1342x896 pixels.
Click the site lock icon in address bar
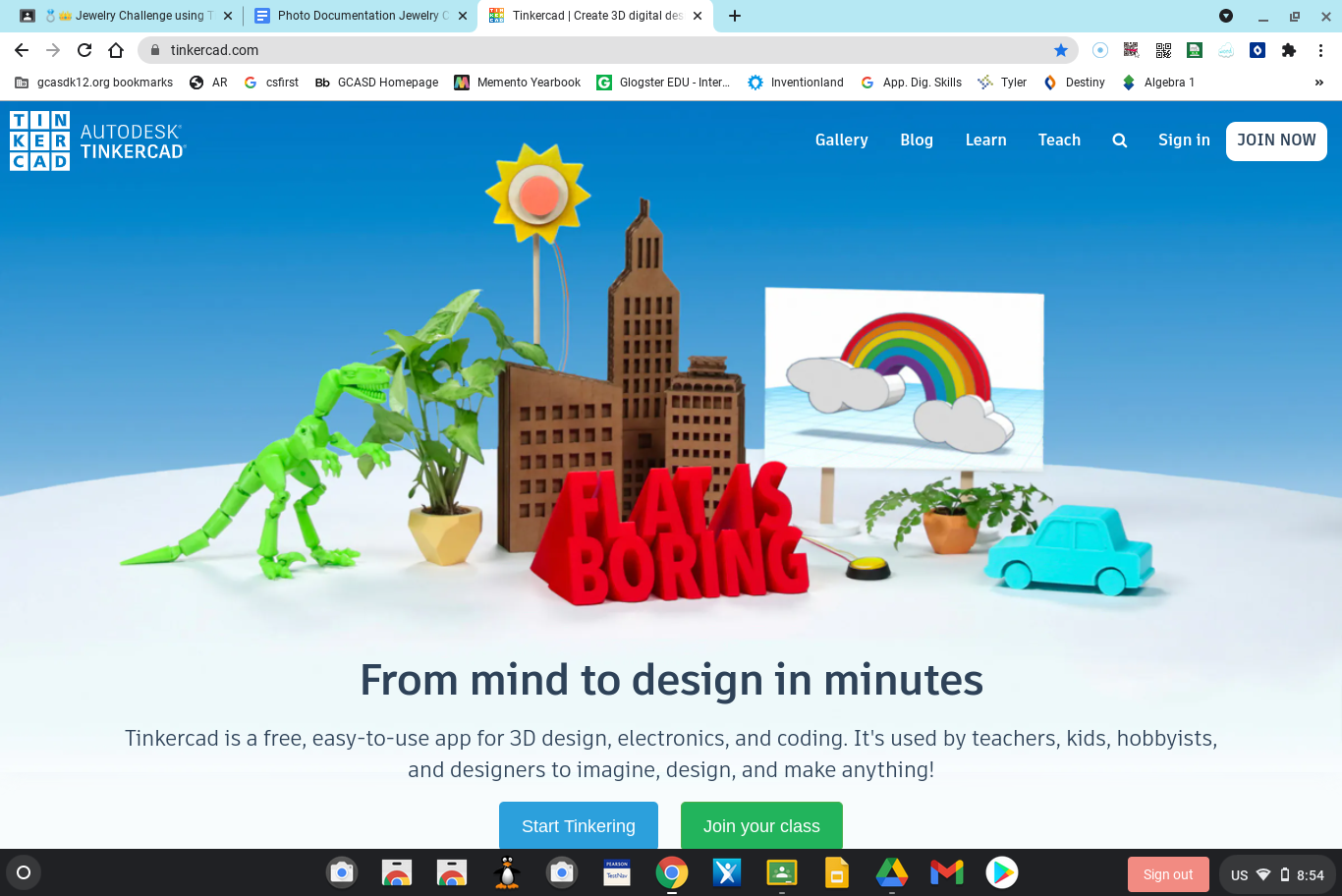[x=154, y=50]
